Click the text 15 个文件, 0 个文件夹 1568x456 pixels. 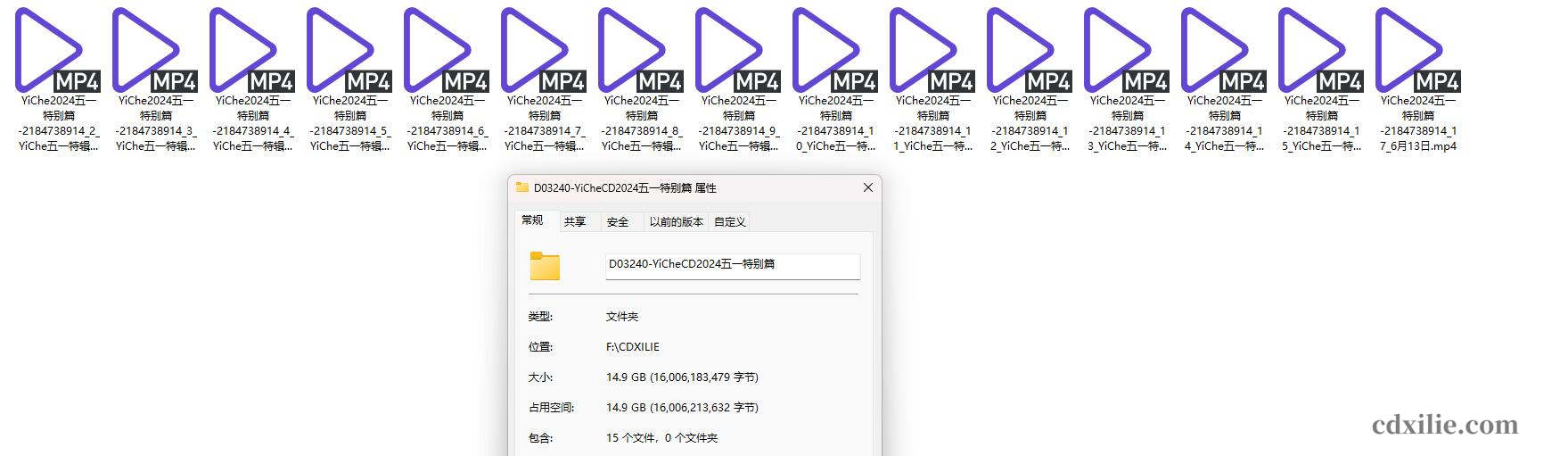coord(662,438)
